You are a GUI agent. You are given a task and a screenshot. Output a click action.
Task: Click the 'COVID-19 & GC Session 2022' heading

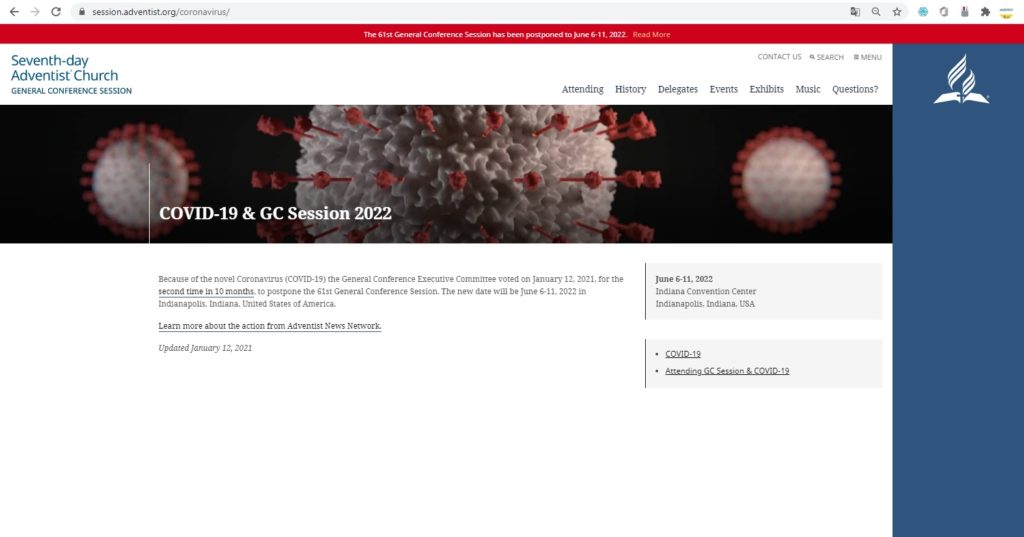275,214
